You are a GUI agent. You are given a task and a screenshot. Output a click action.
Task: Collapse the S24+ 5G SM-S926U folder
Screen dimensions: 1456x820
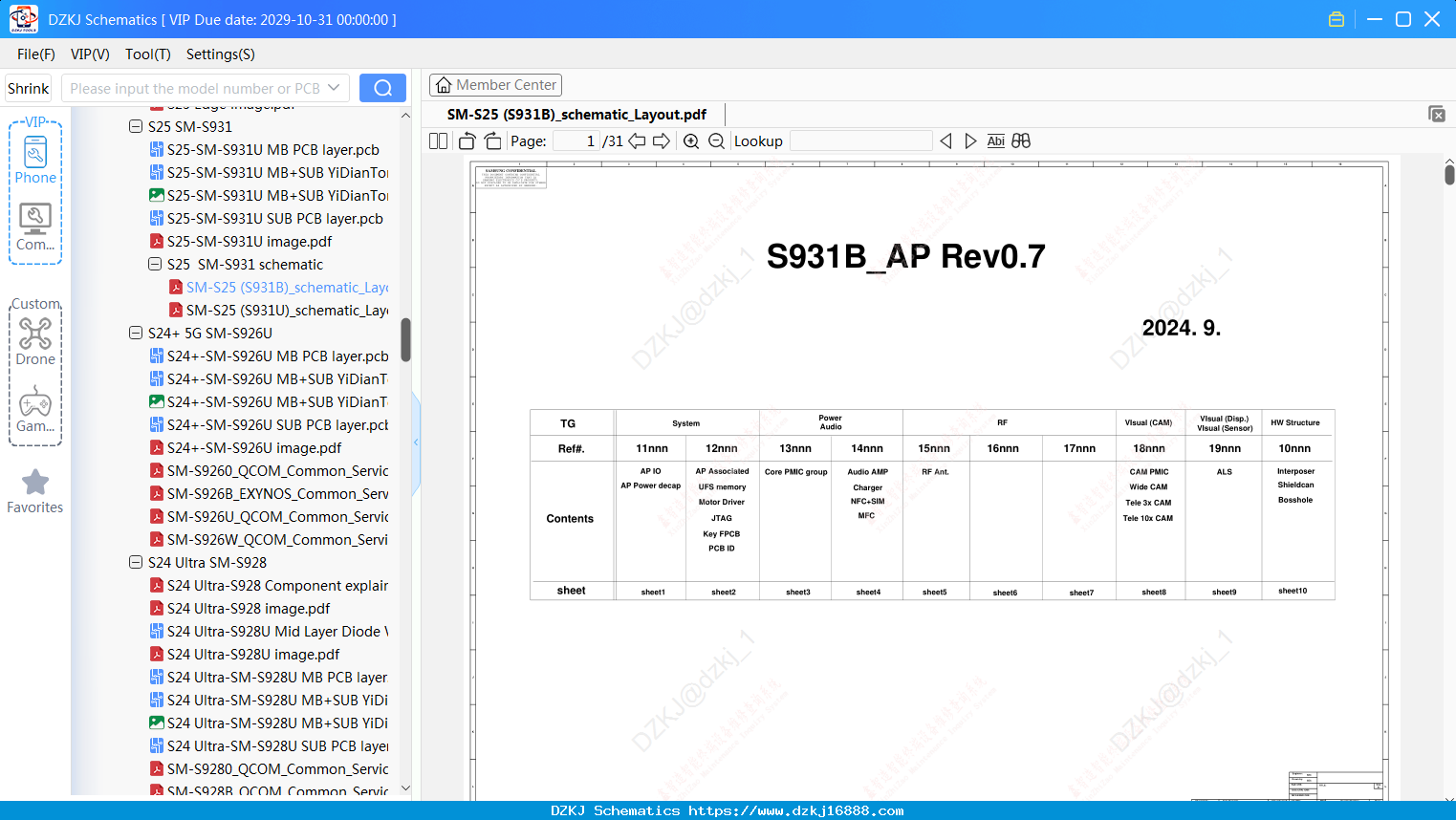(136, 333)
